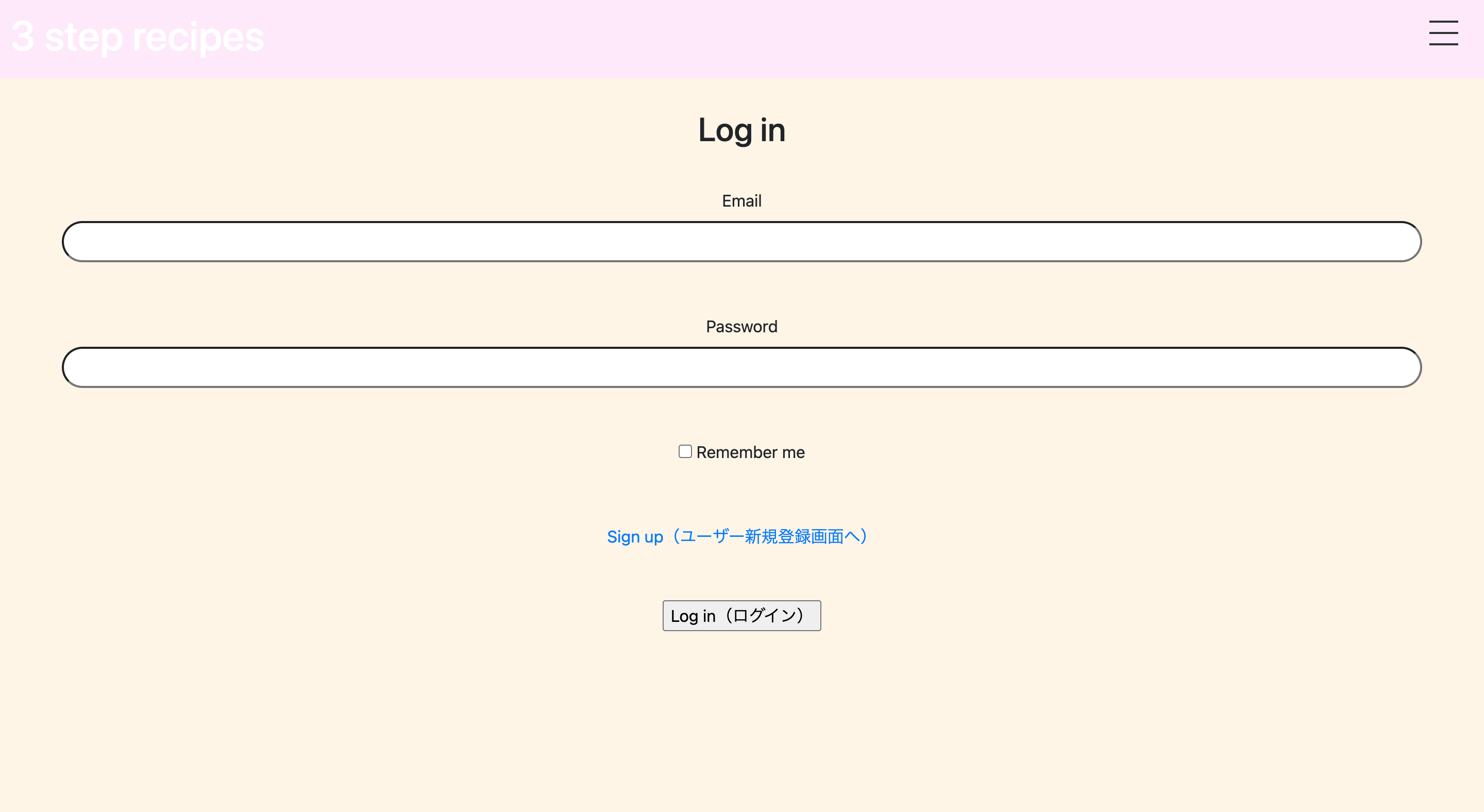Open site navigation via hamburger icon
The height and width of the screenshot is (812, 1484).
(x=1443, y=33)
